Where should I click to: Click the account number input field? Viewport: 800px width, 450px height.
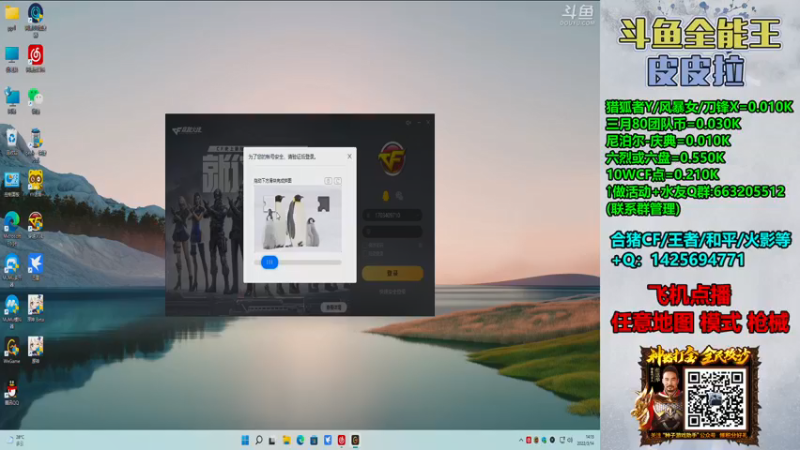pyautogui.click(x=392, y=215)
